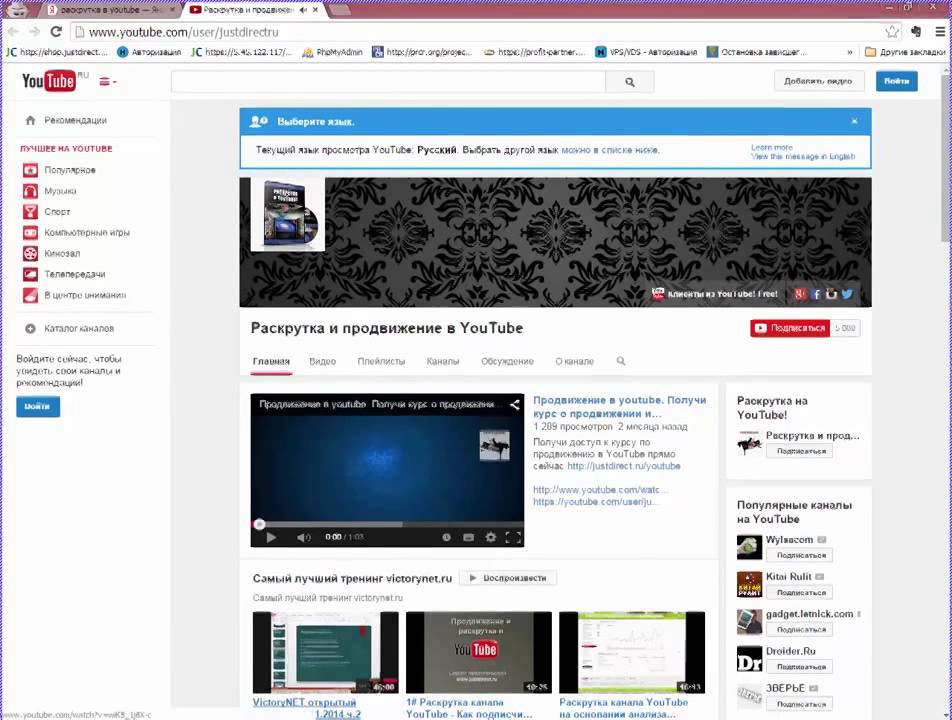Viewport: 952px width, 720px height.
Task: Open the Другие закладки bookmarks folder
Action: tap(904, 52)
